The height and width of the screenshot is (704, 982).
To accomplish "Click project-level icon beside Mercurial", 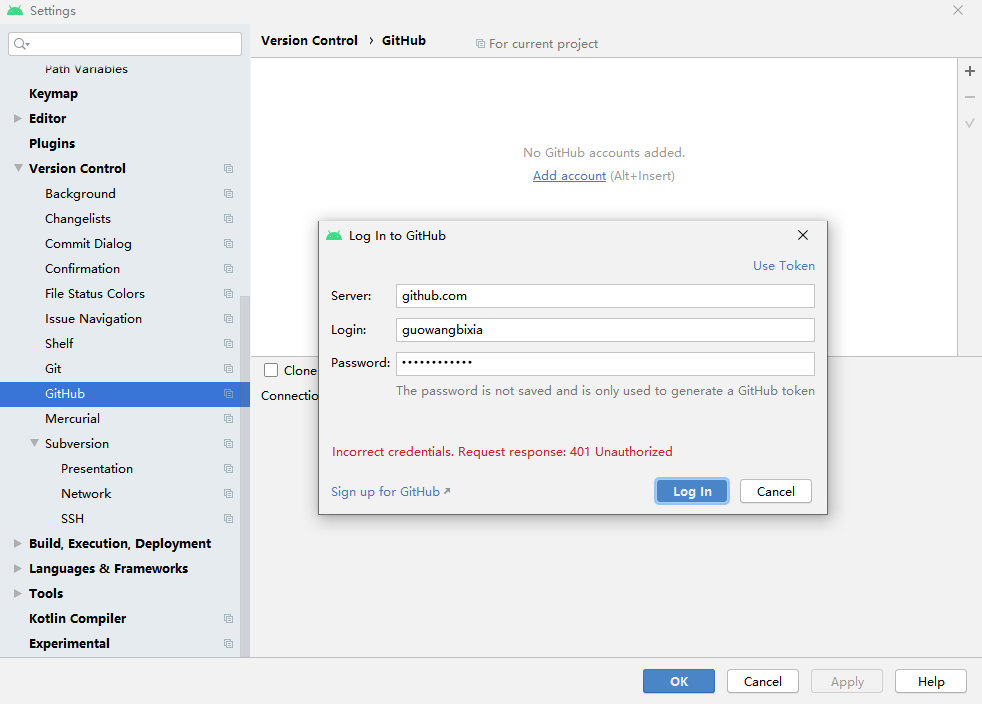I will (x=229, y=418).
